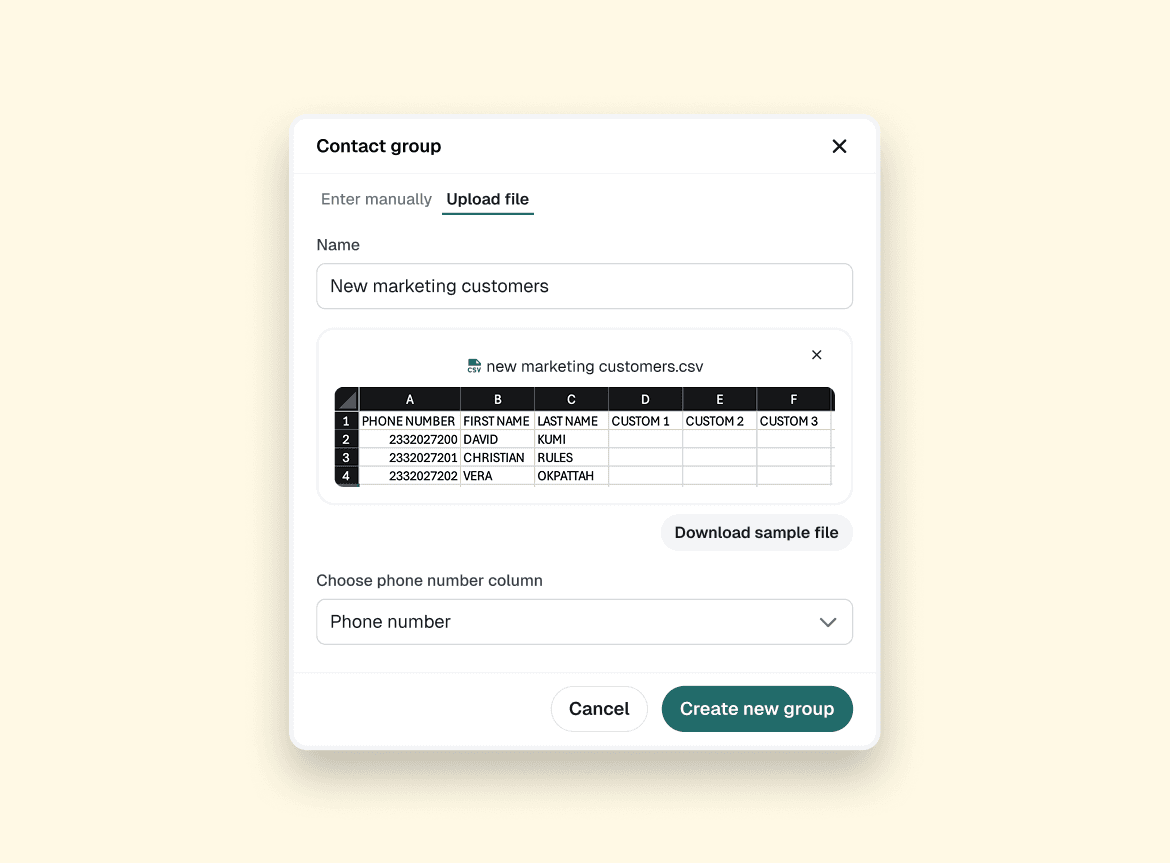The image size is (1170, 863).
Task: Select column F header labeled CUSTOM 3
Action: click(x=794, y=399)
